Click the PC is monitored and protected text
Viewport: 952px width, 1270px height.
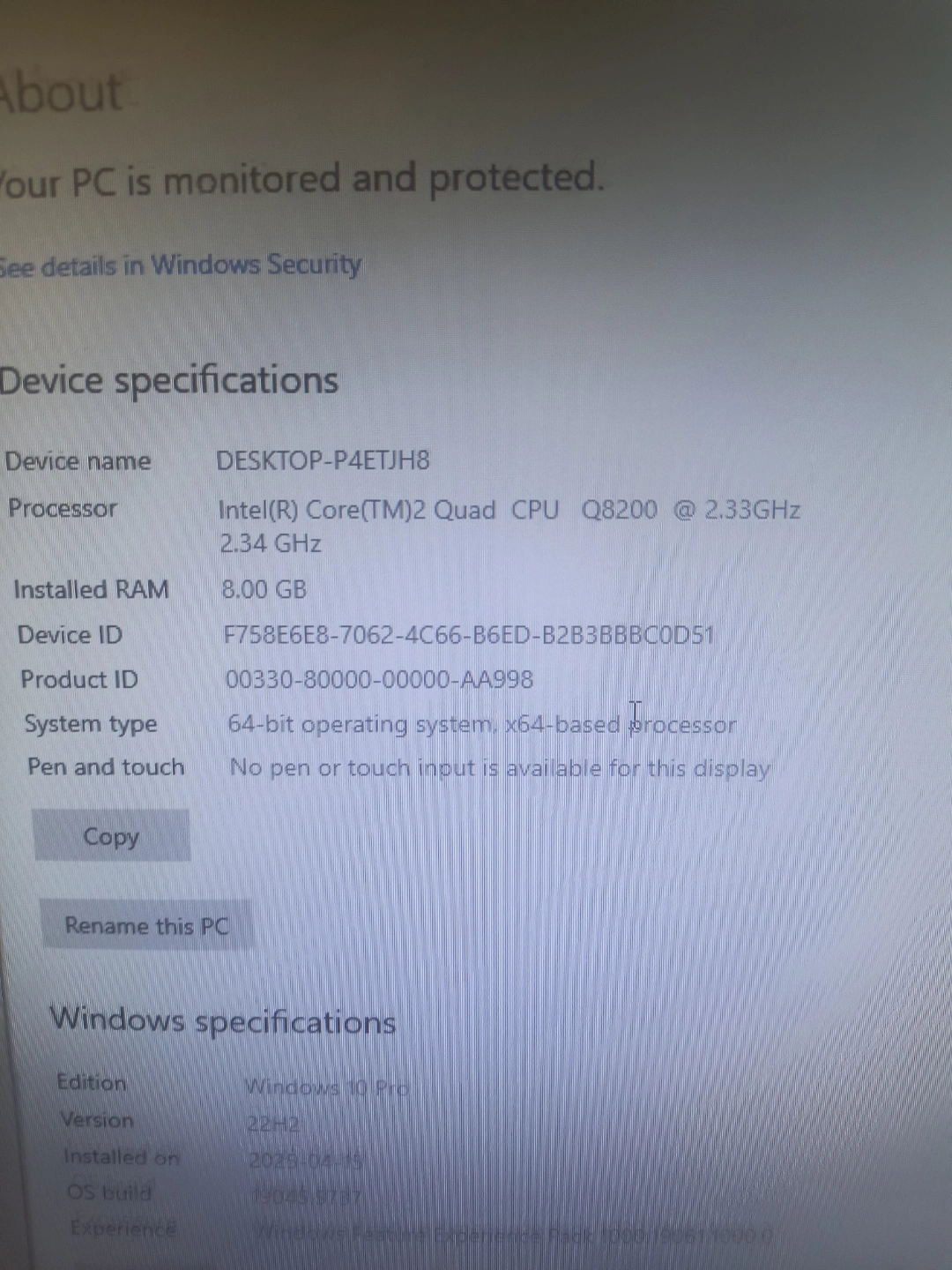302,179
